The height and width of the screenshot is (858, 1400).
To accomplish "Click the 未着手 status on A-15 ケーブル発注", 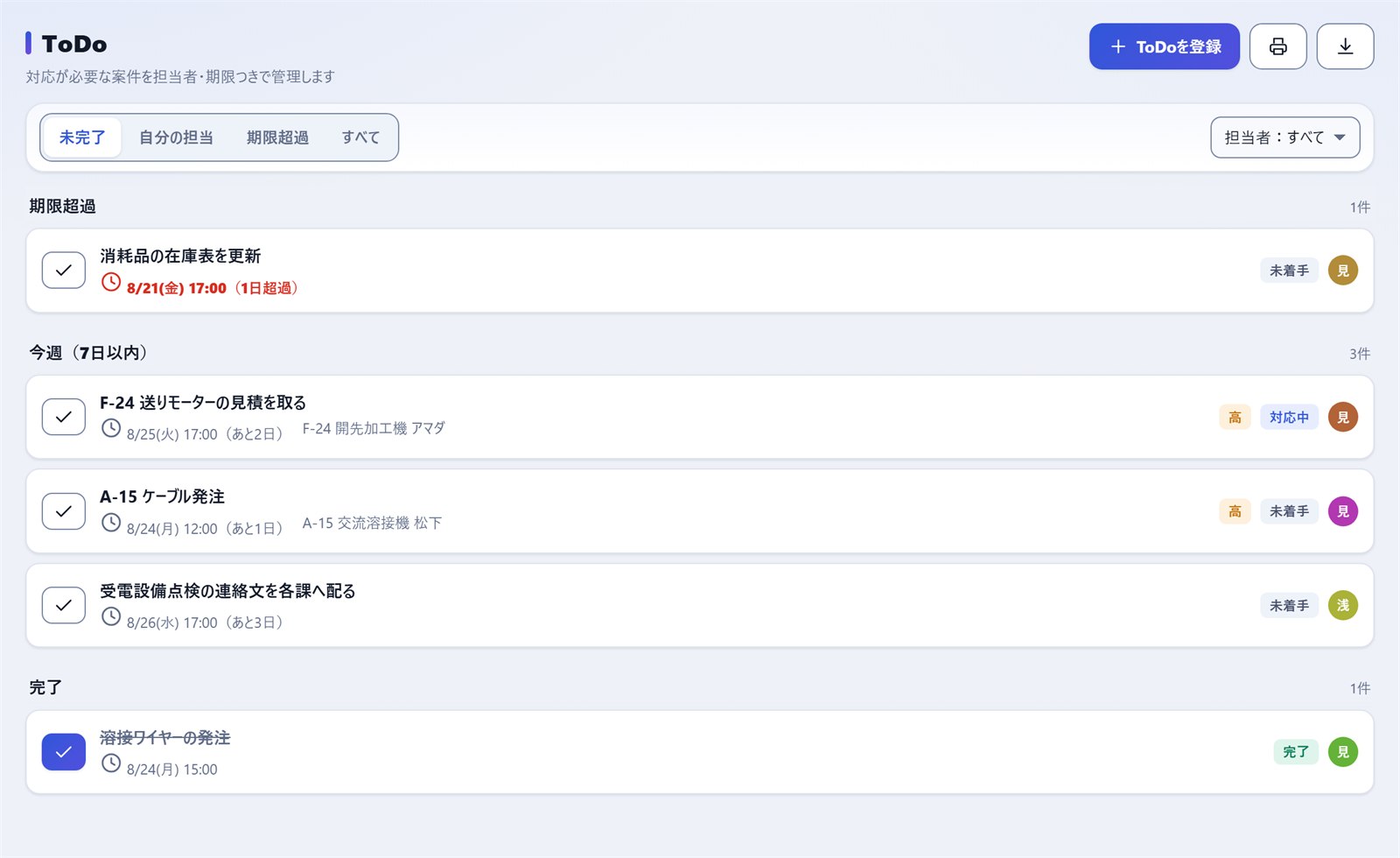I will pyautogui.click(x=1289, y=511).
